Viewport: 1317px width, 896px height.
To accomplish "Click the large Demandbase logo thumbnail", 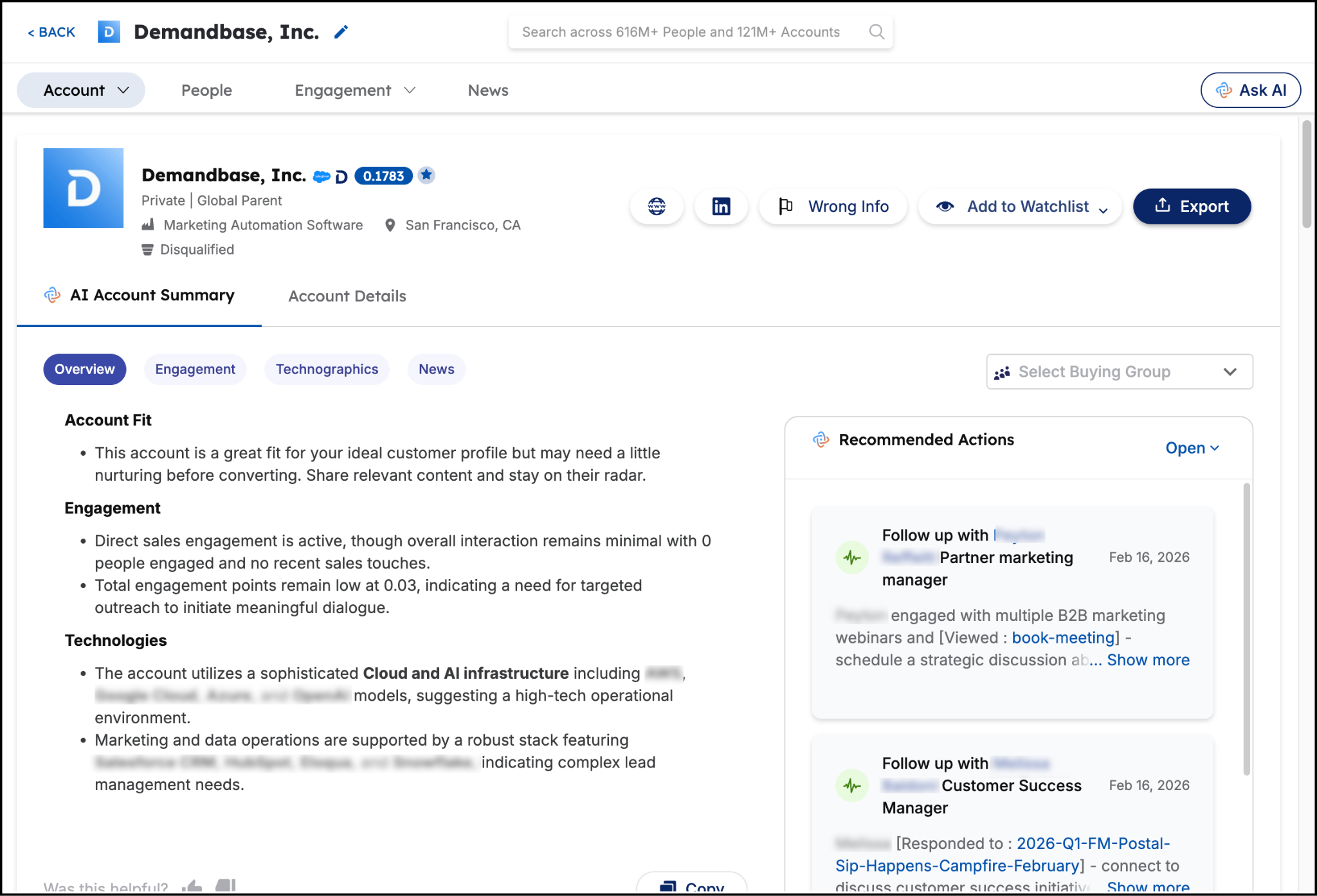I will [x=83, y=188].
